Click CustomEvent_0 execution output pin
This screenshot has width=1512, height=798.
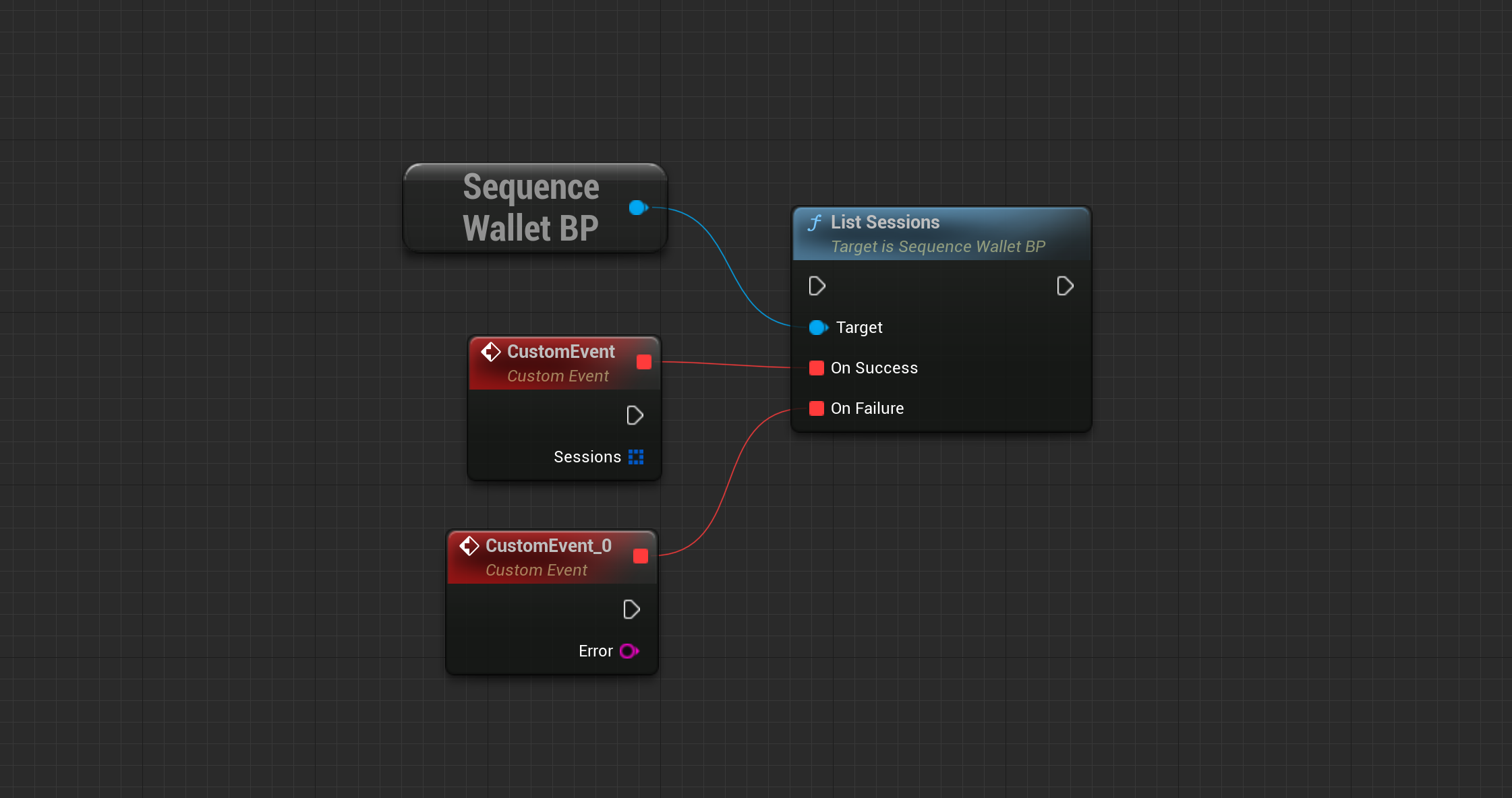coord(631,610)
